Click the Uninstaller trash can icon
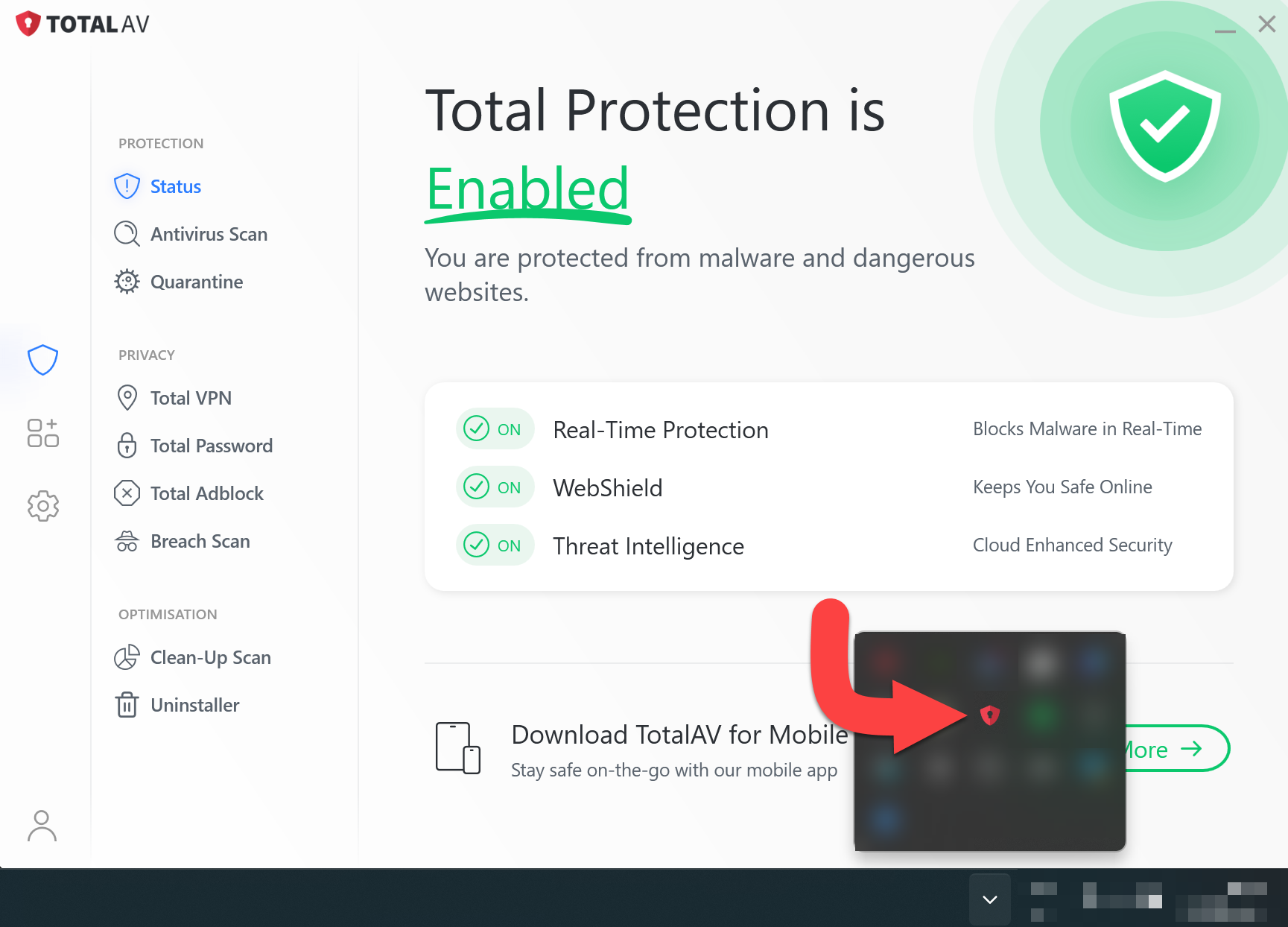This screenshot has width=1288, height=927. click(x=127, y=705)
